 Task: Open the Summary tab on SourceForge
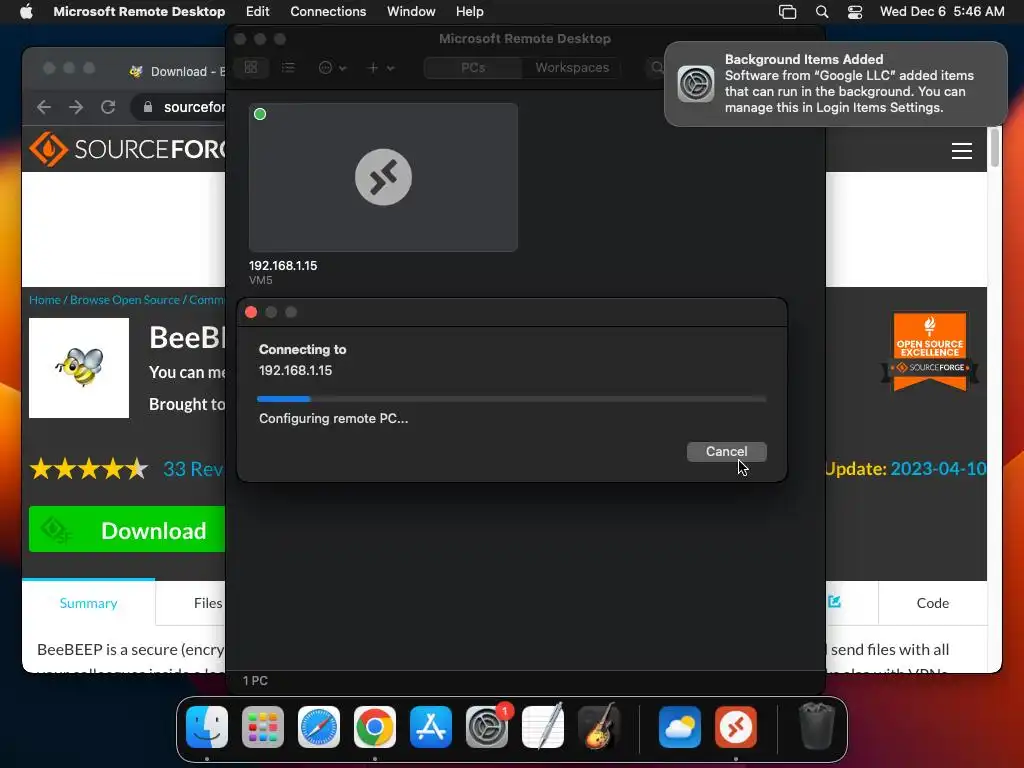click(x=88, y=603)
